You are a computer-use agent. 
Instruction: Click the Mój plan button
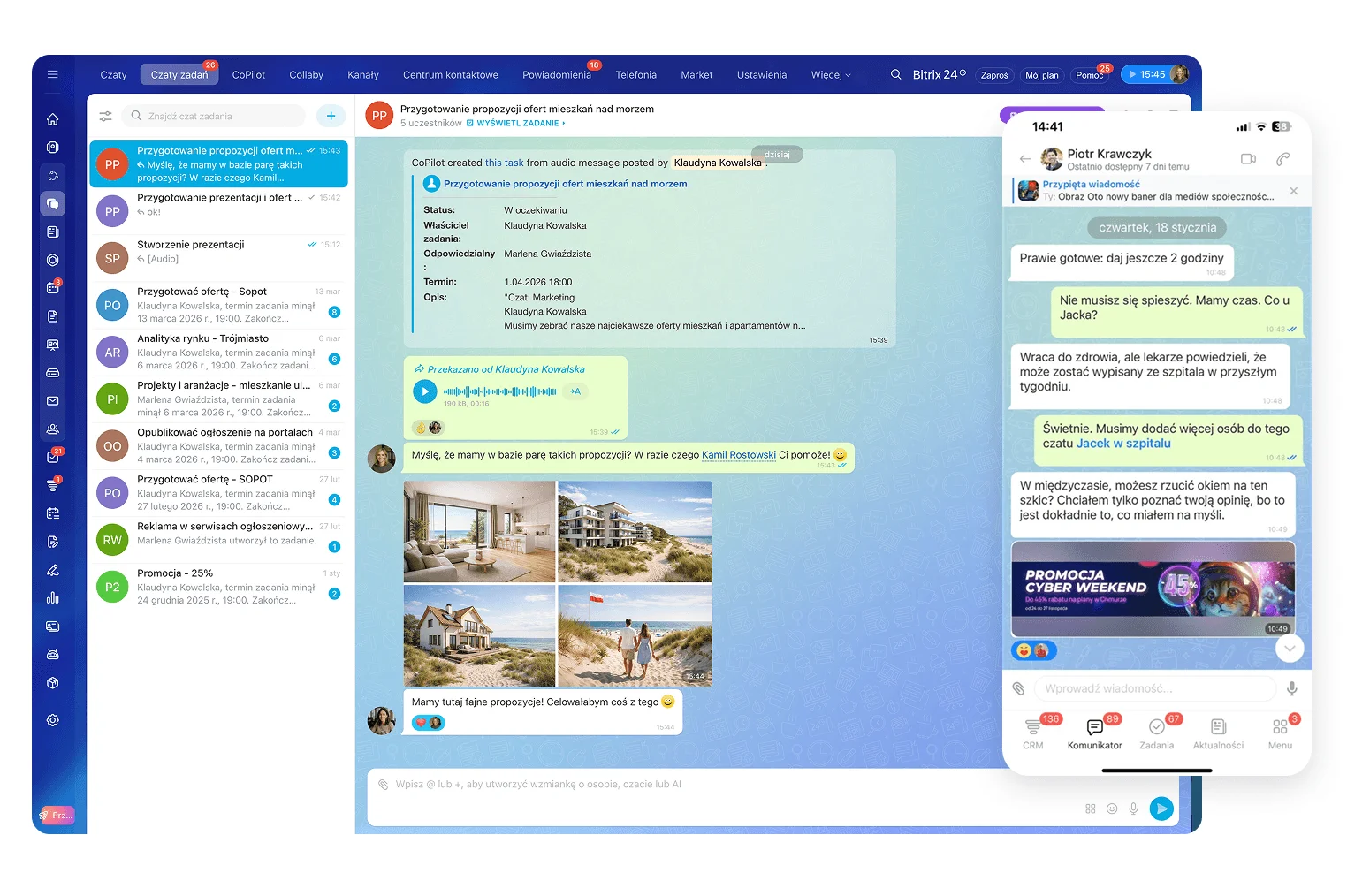[x=1042, y=75]
